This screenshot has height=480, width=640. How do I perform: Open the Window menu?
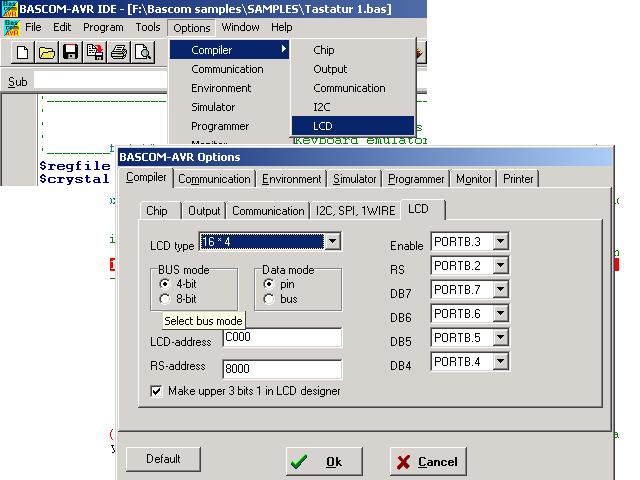(240, 27)
